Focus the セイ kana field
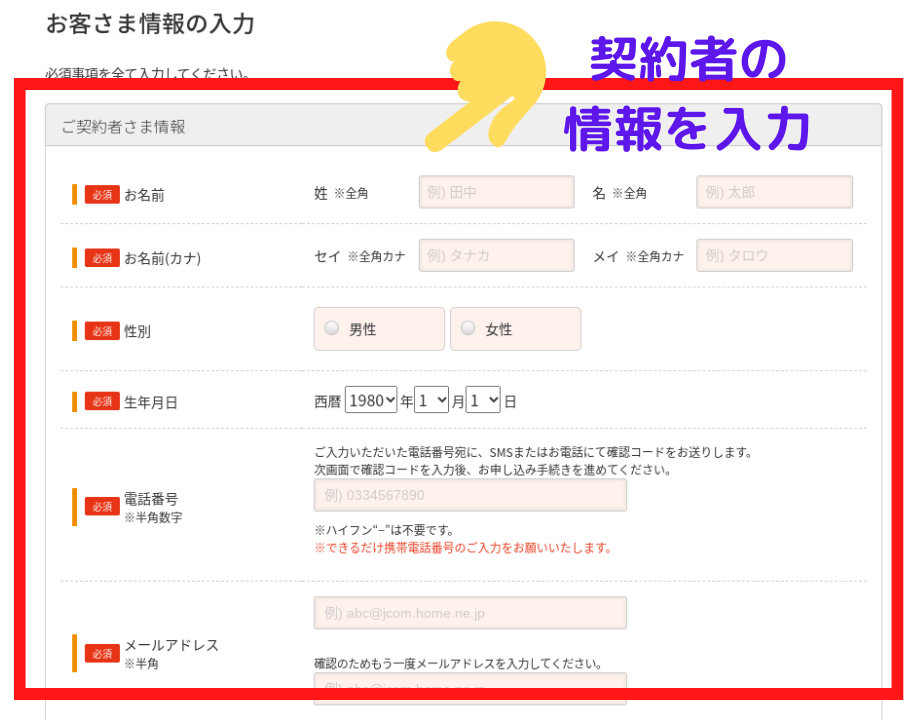The image size is (915, 720). (496, 256)
